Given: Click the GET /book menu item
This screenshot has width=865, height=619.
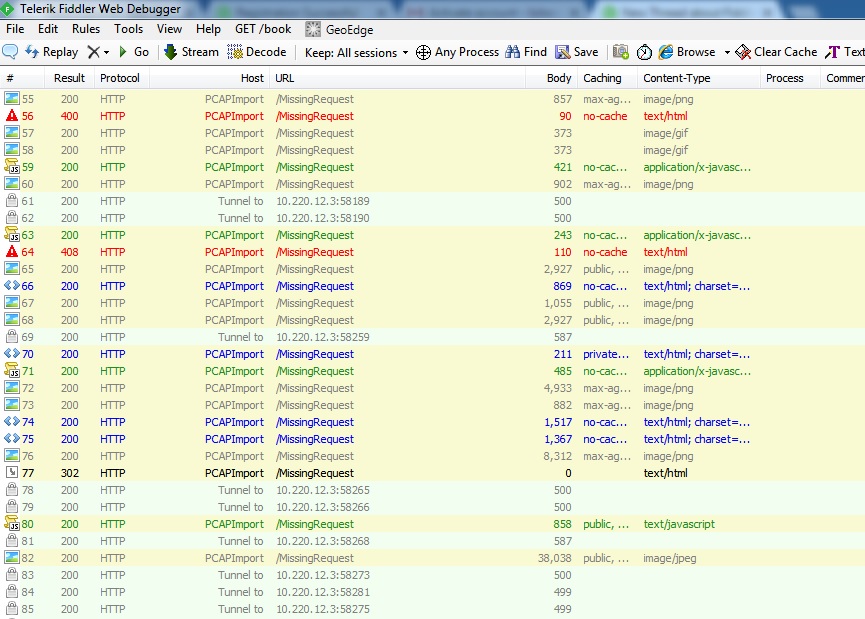Looking at the screenshot, I should [x=263, y=29].
